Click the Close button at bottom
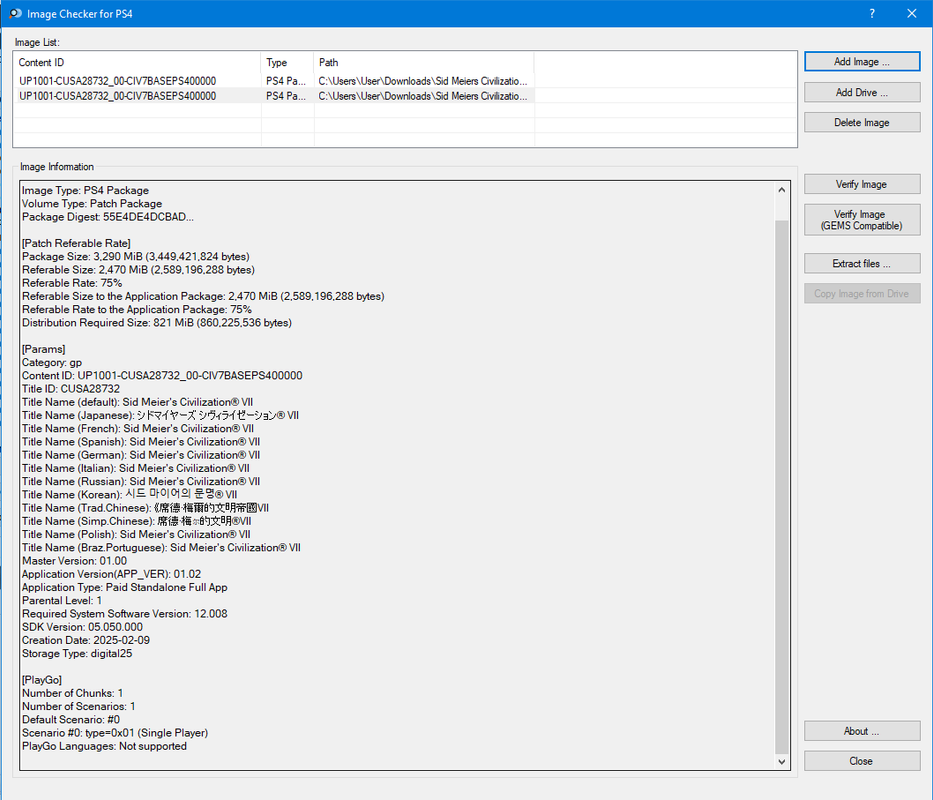 (x=862, y=761)
